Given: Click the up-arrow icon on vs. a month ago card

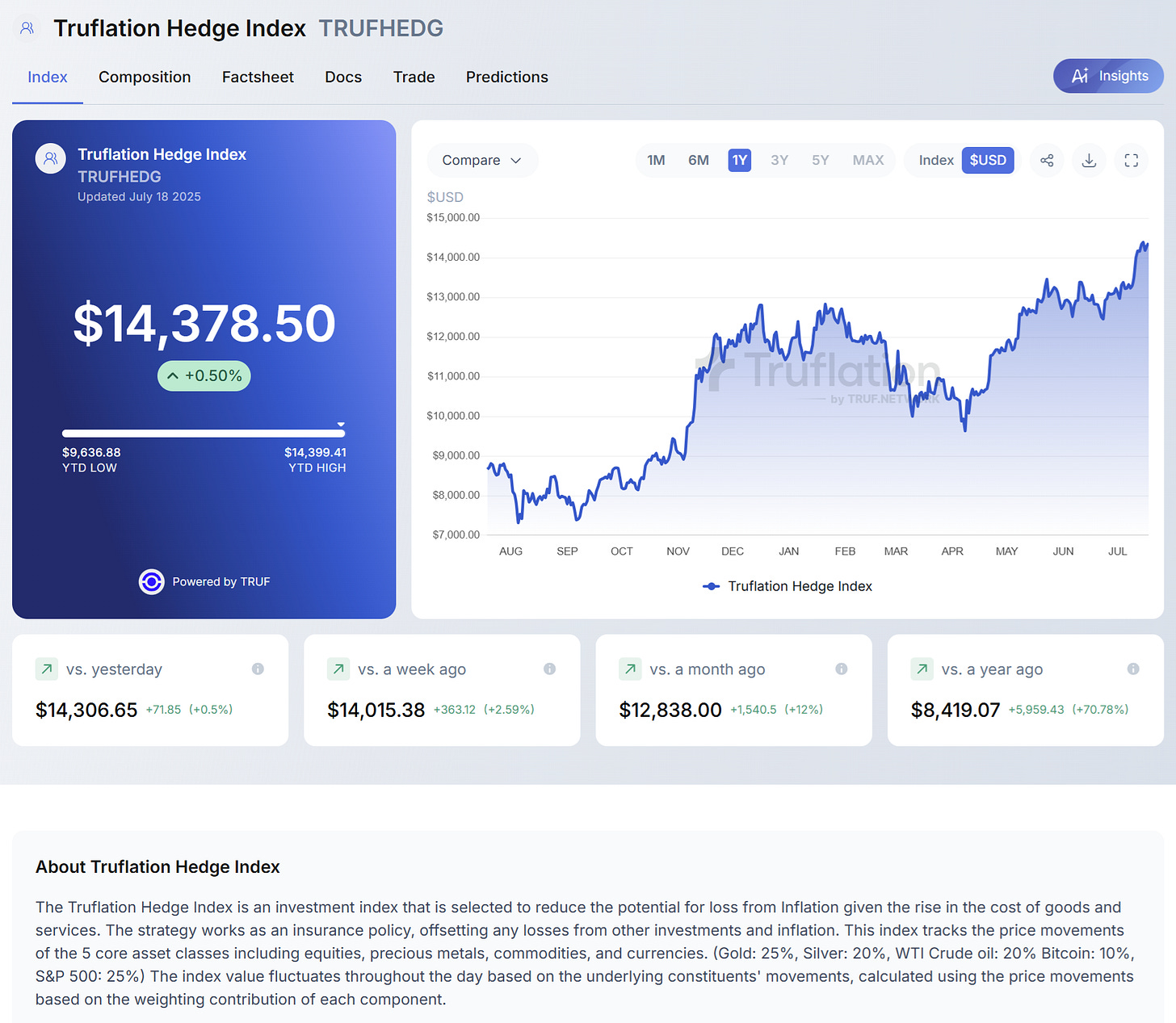Looking at the screenshot, I should 630,669.
